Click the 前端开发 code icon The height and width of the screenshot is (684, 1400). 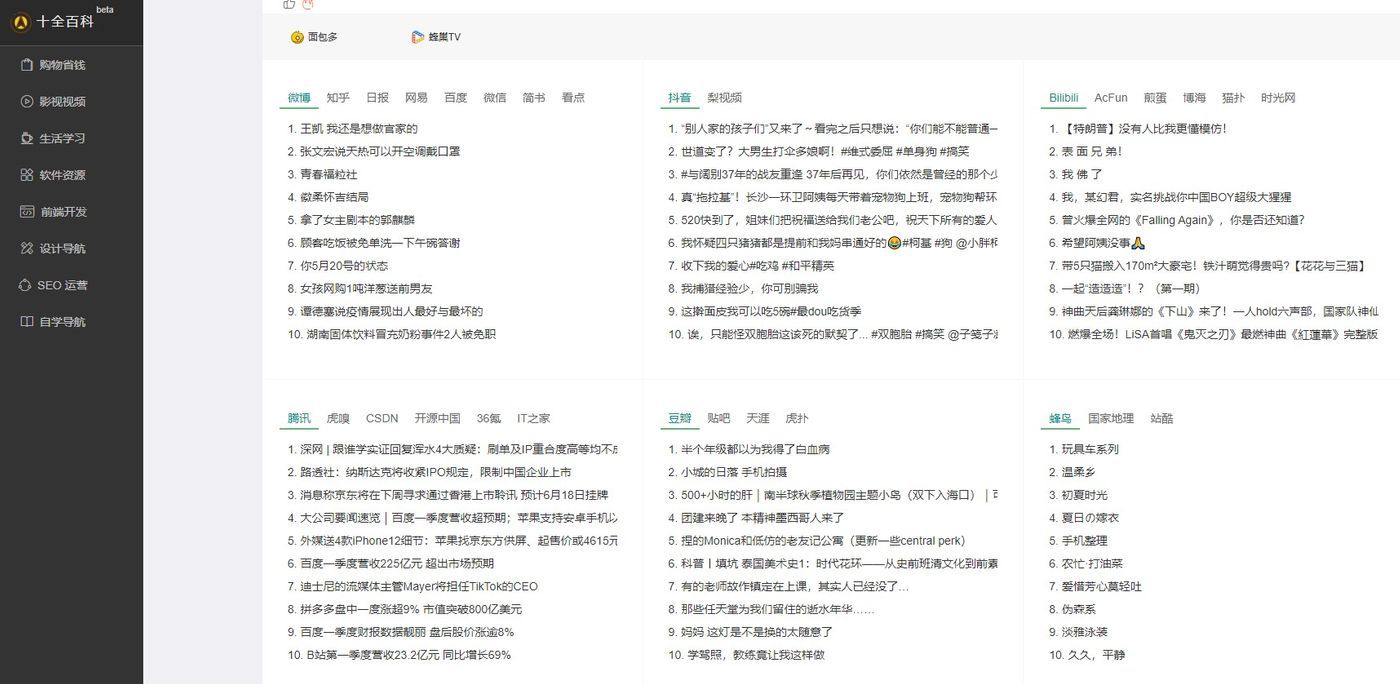coord(28,211)
